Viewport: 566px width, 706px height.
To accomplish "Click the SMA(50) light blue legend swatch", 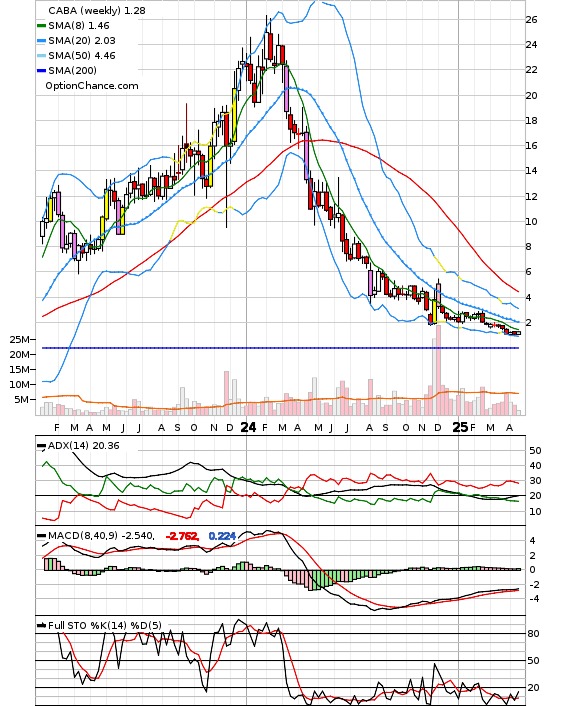I will tap(41, 56).
